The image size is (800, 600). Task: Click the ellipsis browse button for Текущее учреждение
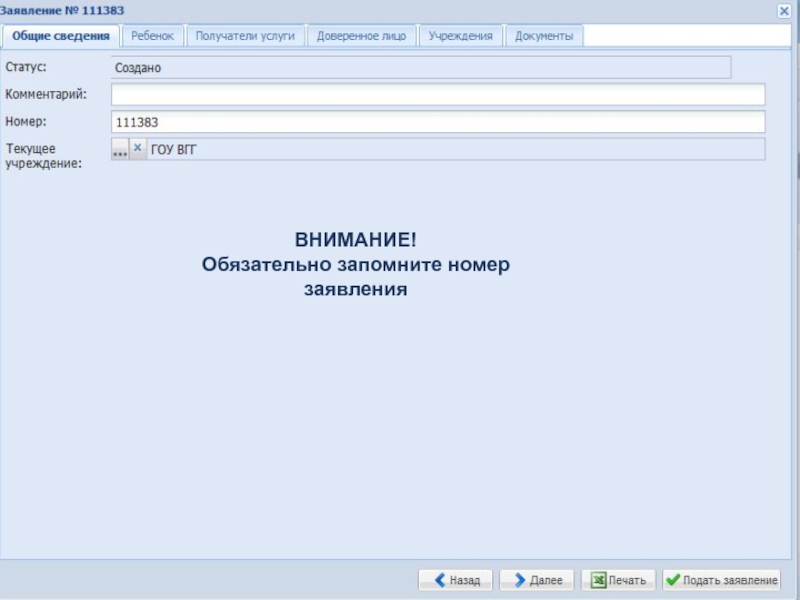pyautogui.click(x=120, y=149)
